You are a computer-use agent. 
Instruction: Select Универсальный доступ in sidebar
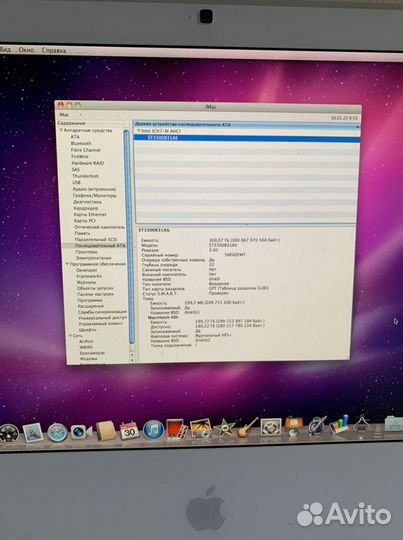pyautogui.click(x=102, y=318)
